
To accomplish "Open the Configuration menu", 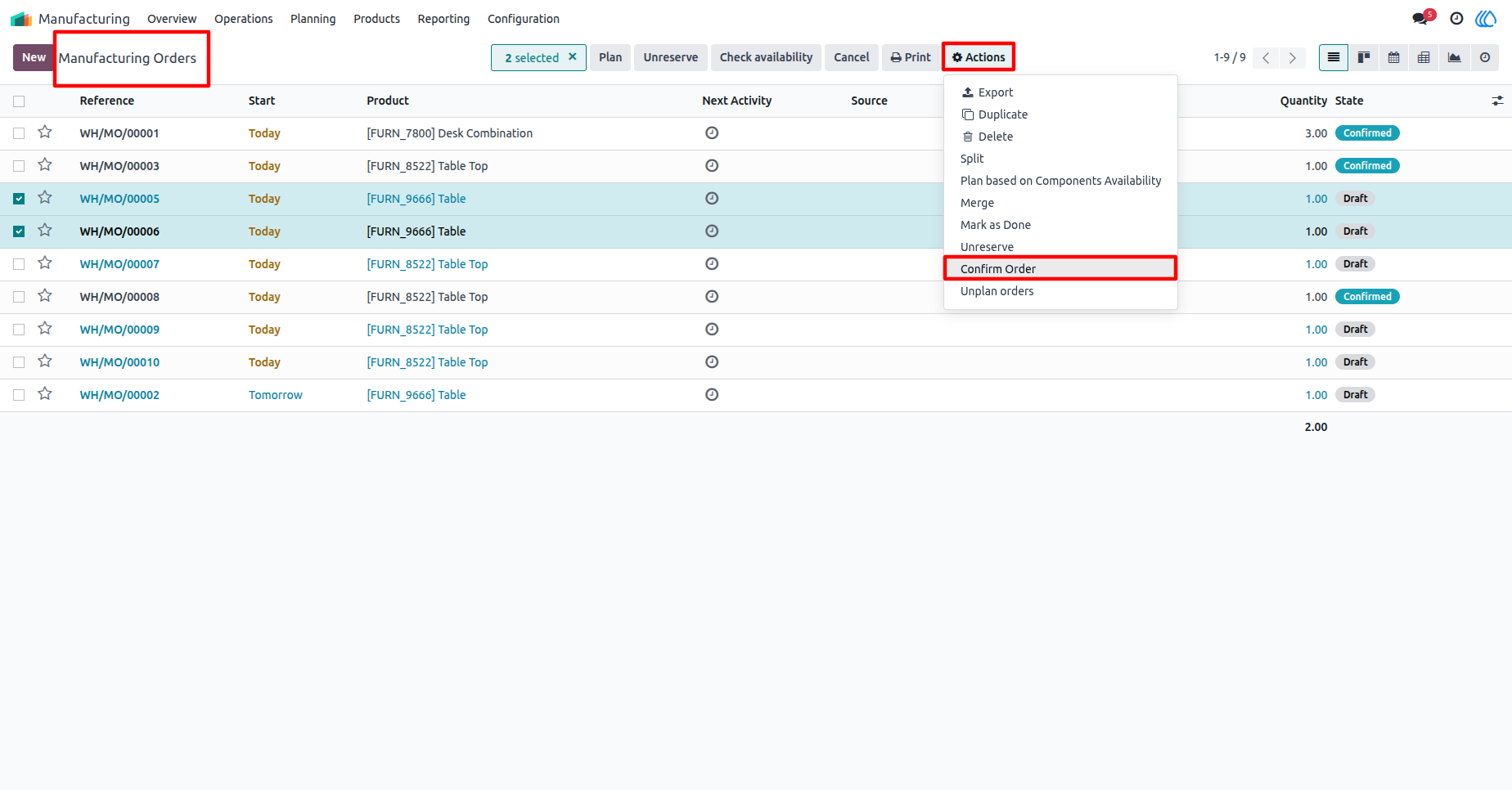I will (x=524, y=19).
